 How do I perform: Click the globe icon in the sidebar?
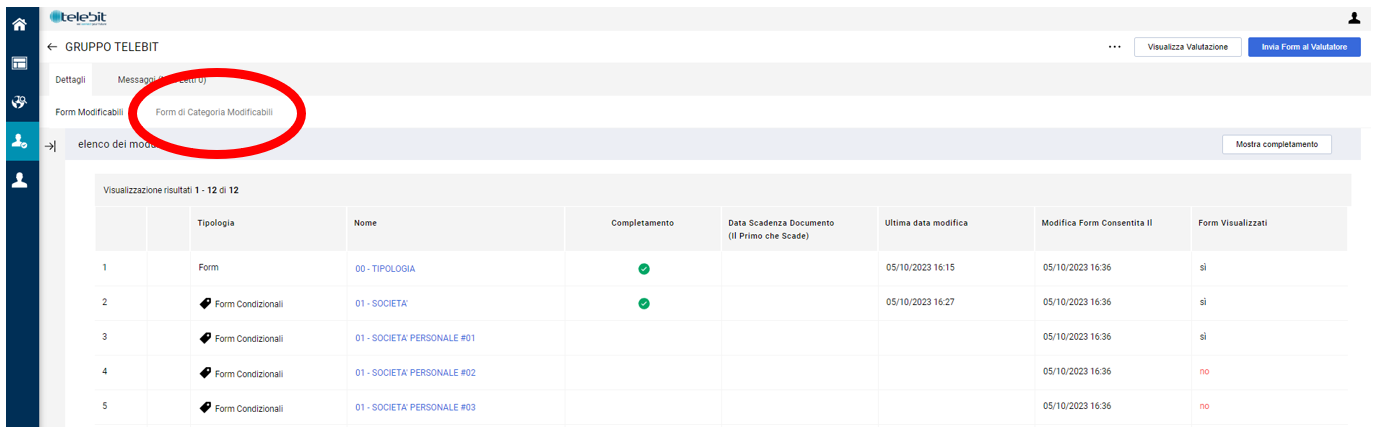(19, 103)
